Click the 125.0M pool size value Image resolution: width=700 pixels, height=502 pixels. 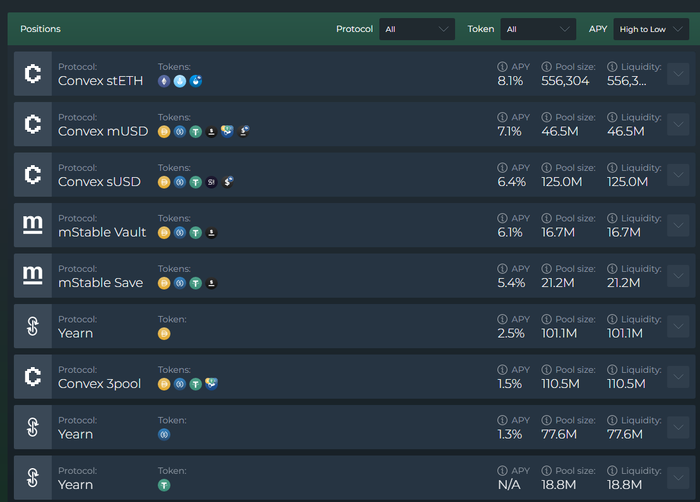pyautogui.click(x=562, y=182)
